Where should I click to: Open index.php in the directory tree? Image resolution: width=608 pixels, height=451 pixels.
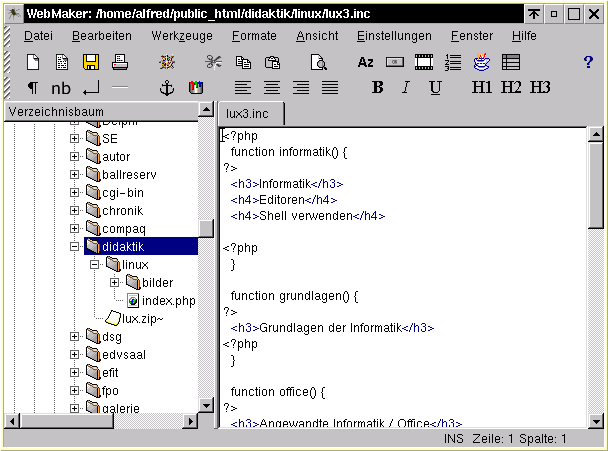coord(168,301)
